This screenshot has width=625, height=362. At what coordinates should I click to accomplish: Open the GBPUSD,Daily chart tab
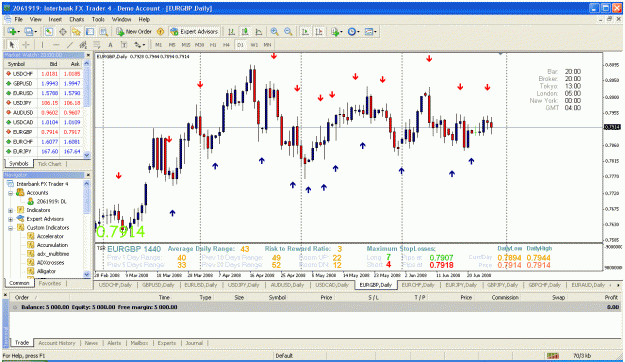tap(159, 285)
